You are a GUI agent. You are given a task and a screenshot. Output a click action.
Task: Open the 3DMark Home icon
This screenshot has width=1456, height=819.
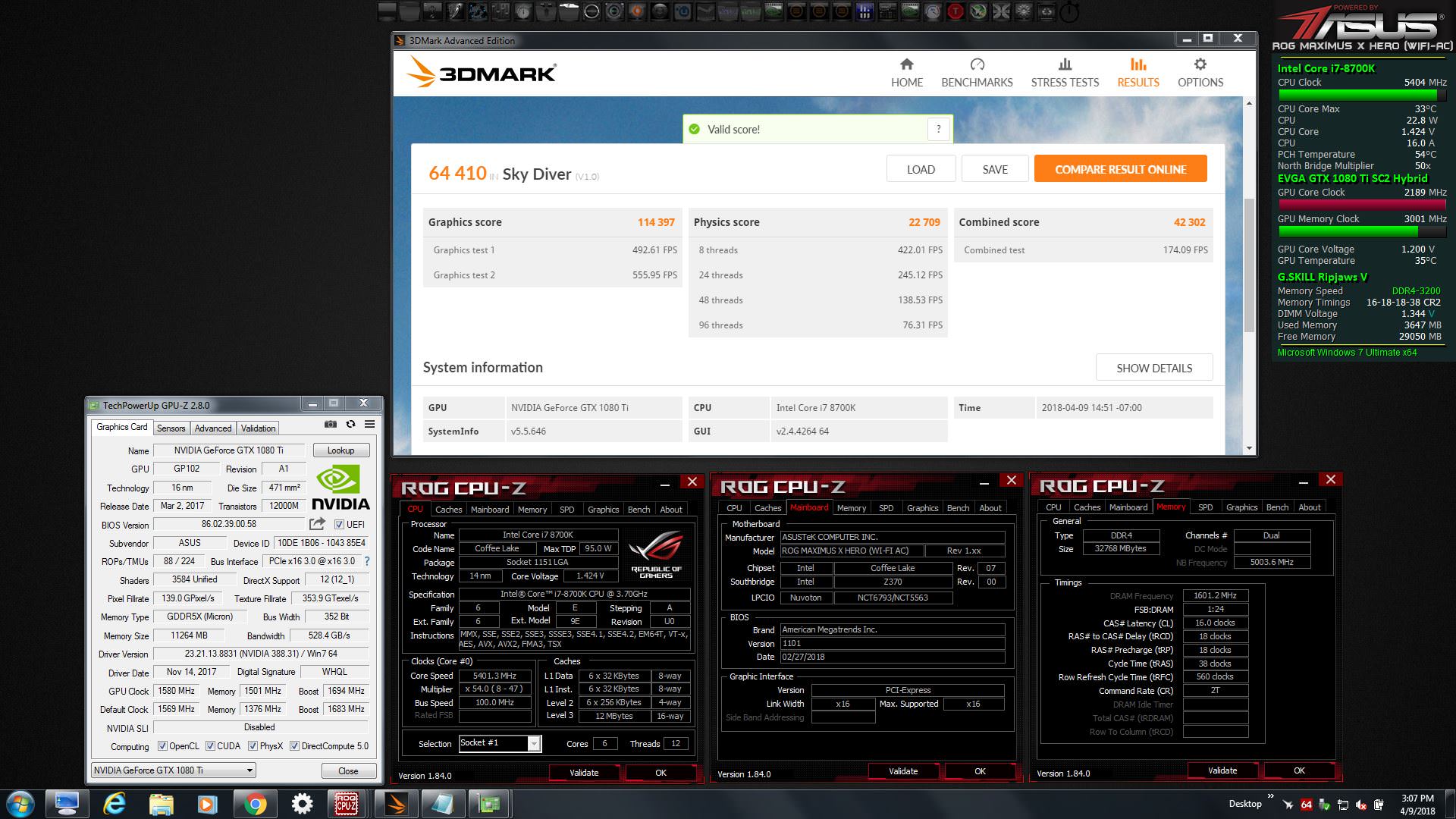click(x=906, y=64)
